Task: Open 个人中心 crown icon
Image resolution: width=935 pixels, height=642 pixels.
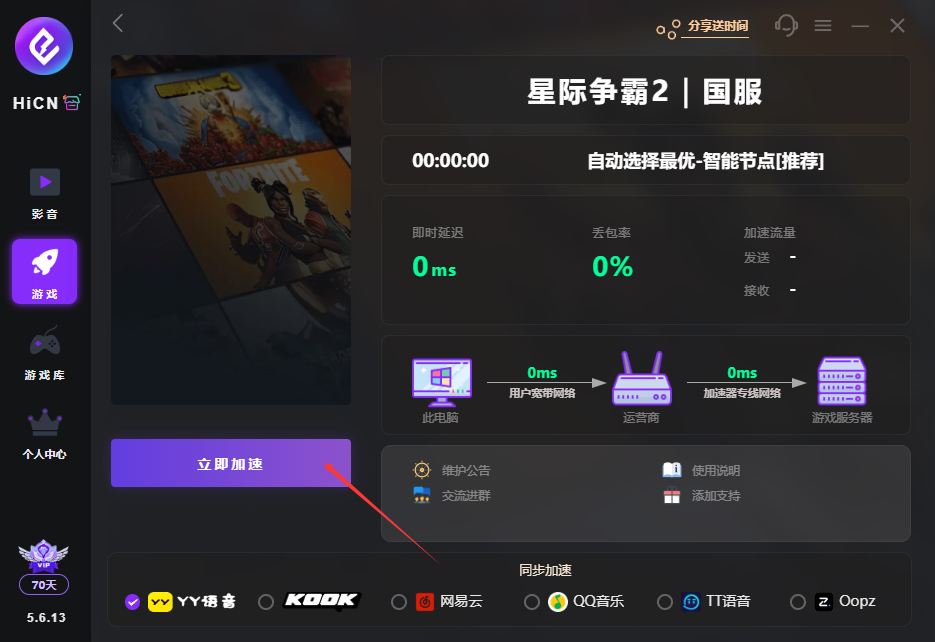Action: coord(45,434)
